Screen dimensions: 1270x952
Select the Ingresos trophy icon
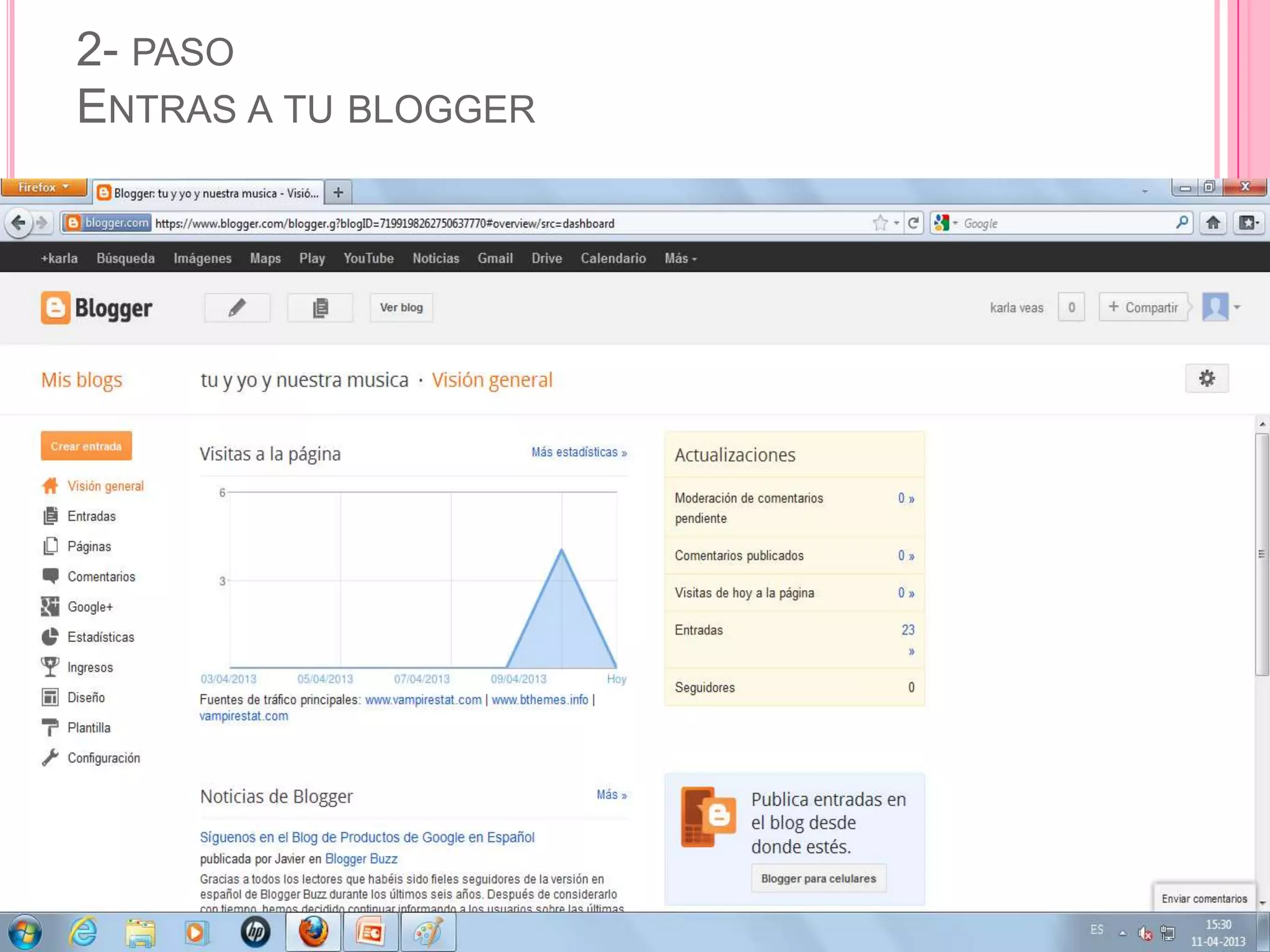(50, 667)
